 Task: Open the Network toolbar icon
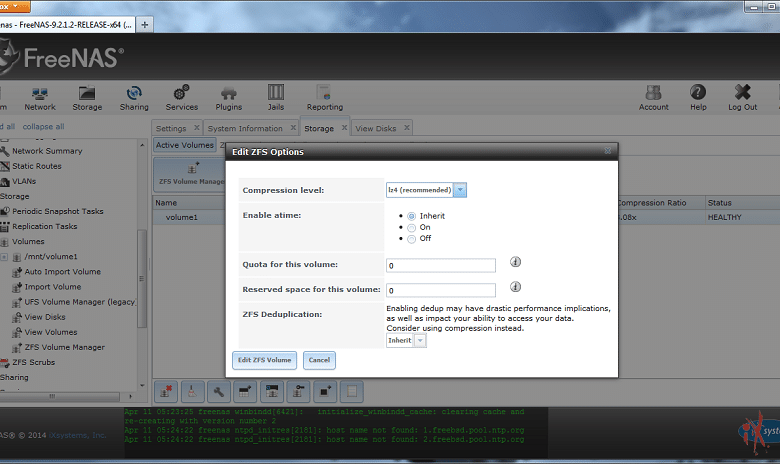click(x=40, y=97)
